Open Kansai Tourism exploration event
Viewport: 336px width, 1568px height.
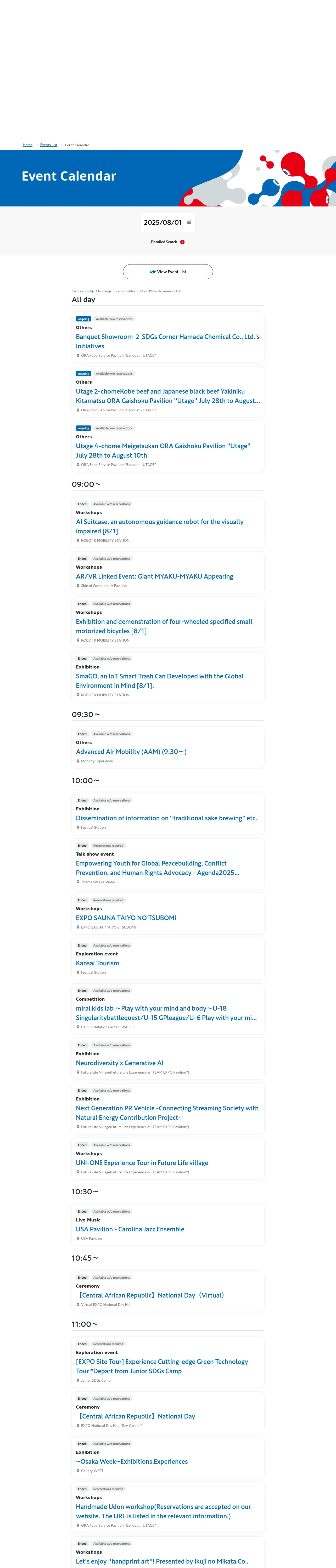pyautogui.click(x=98, y=963)
